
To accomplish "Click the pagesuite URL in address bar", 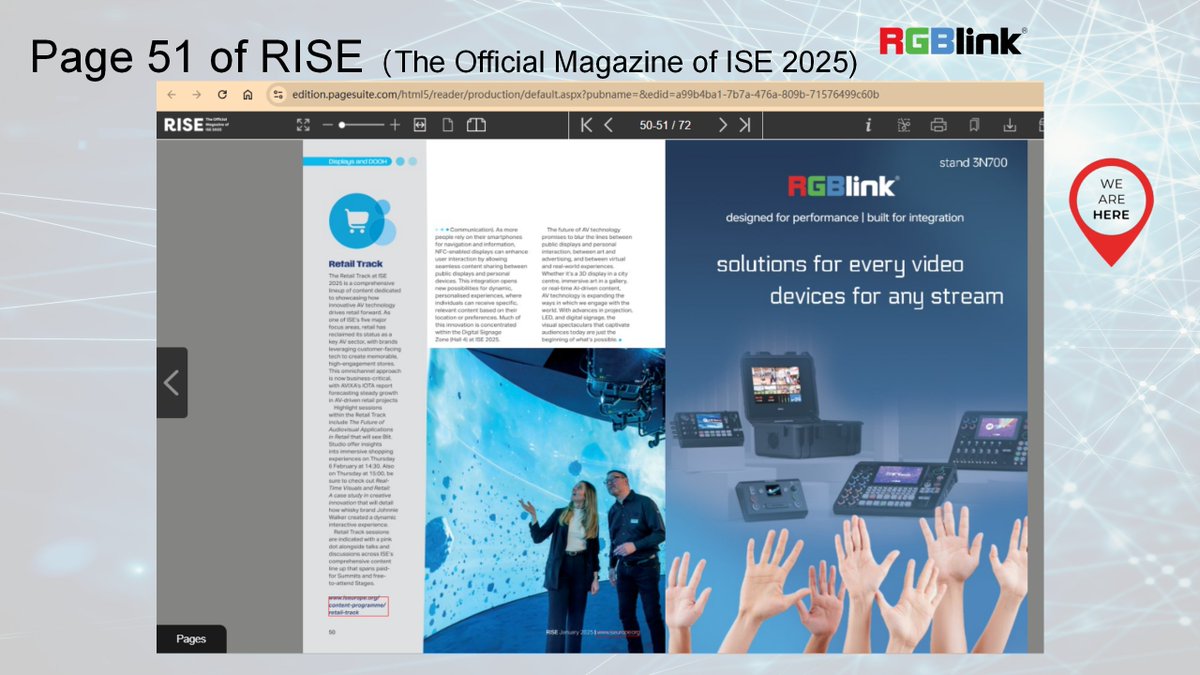I will pyautogui.click(x=585, y=95).
